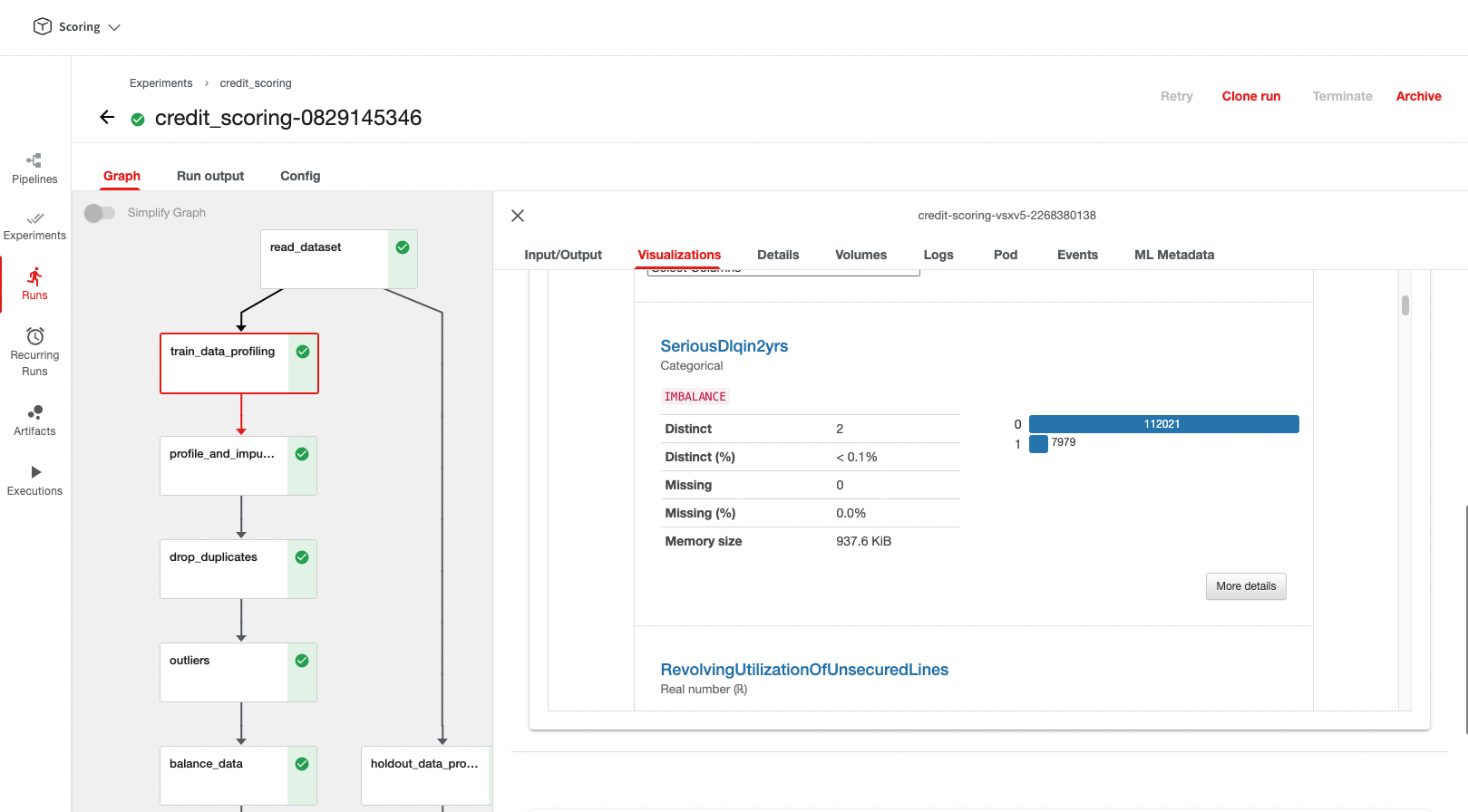Click the Terminate button

(1342, 96)
